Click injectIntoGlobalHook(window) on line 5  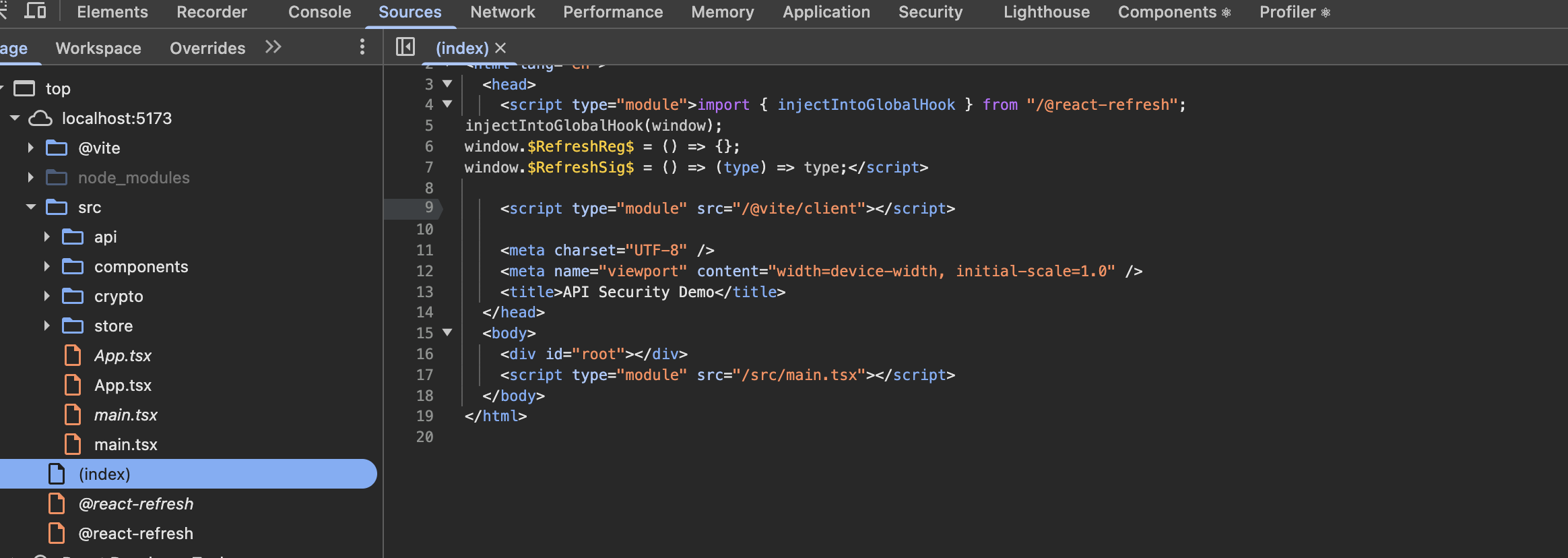(x=589, y=125)
